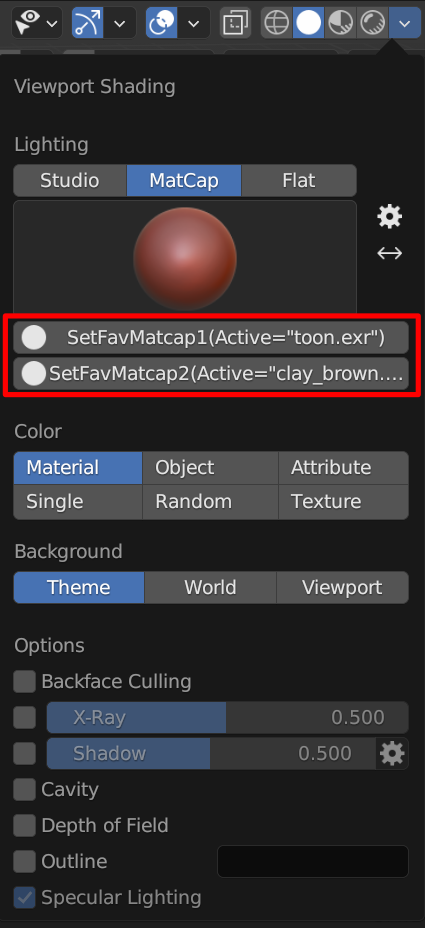
Task: Enable the Cavity checkbox
Action: point(24,790)
